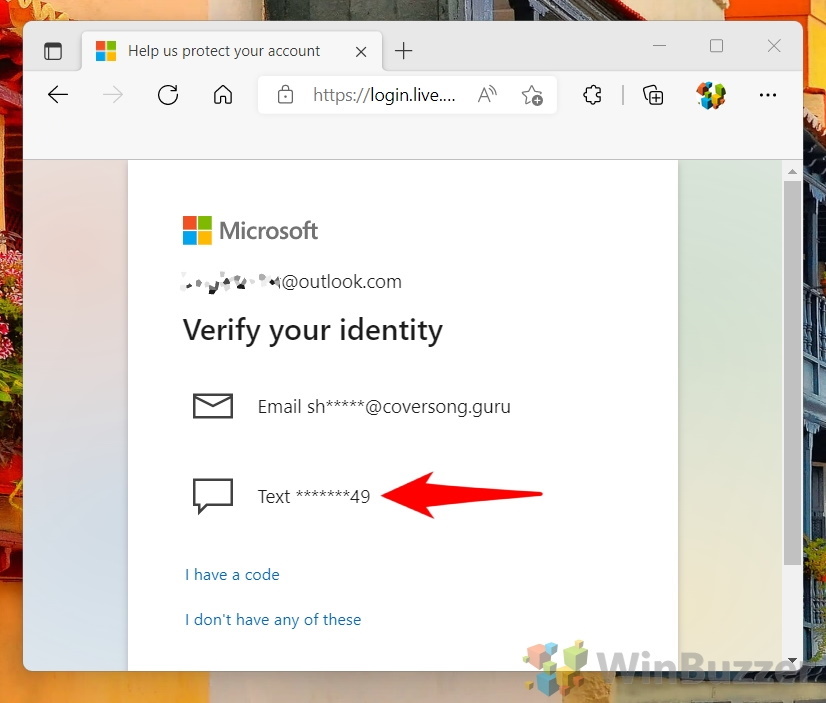Go forward with the forward arrow
The width and height of the screenshot is (826, 703).
coord(113,95)
